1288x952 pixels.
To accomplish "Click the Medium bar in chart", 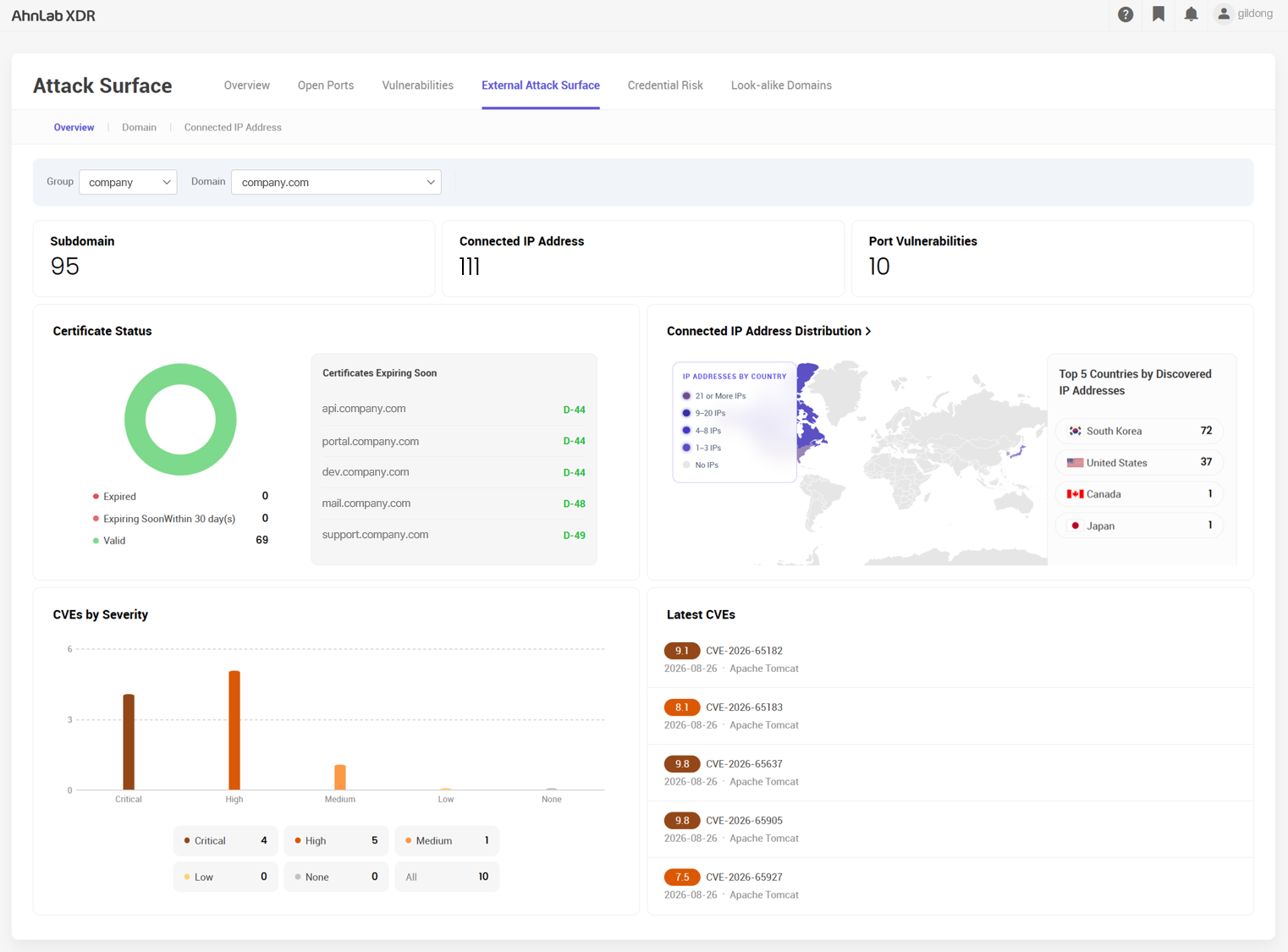I will (x=340, y=778).
